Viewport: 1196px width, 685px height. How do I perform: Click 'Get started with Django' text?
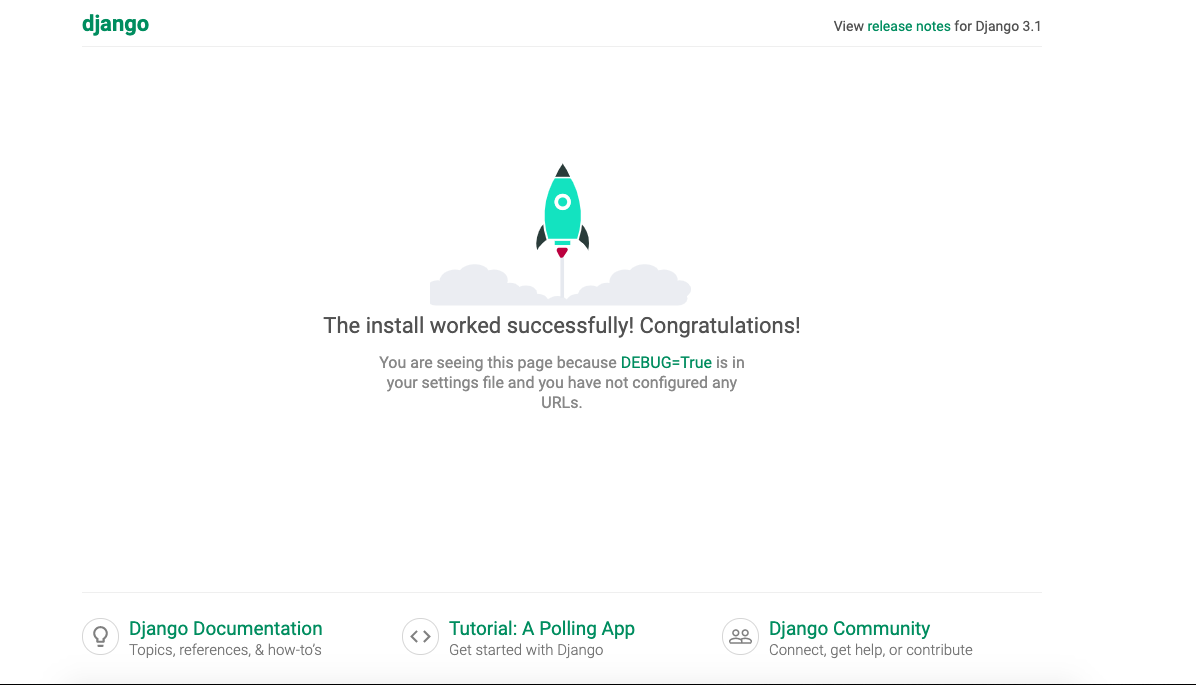(x=526, y=650)
